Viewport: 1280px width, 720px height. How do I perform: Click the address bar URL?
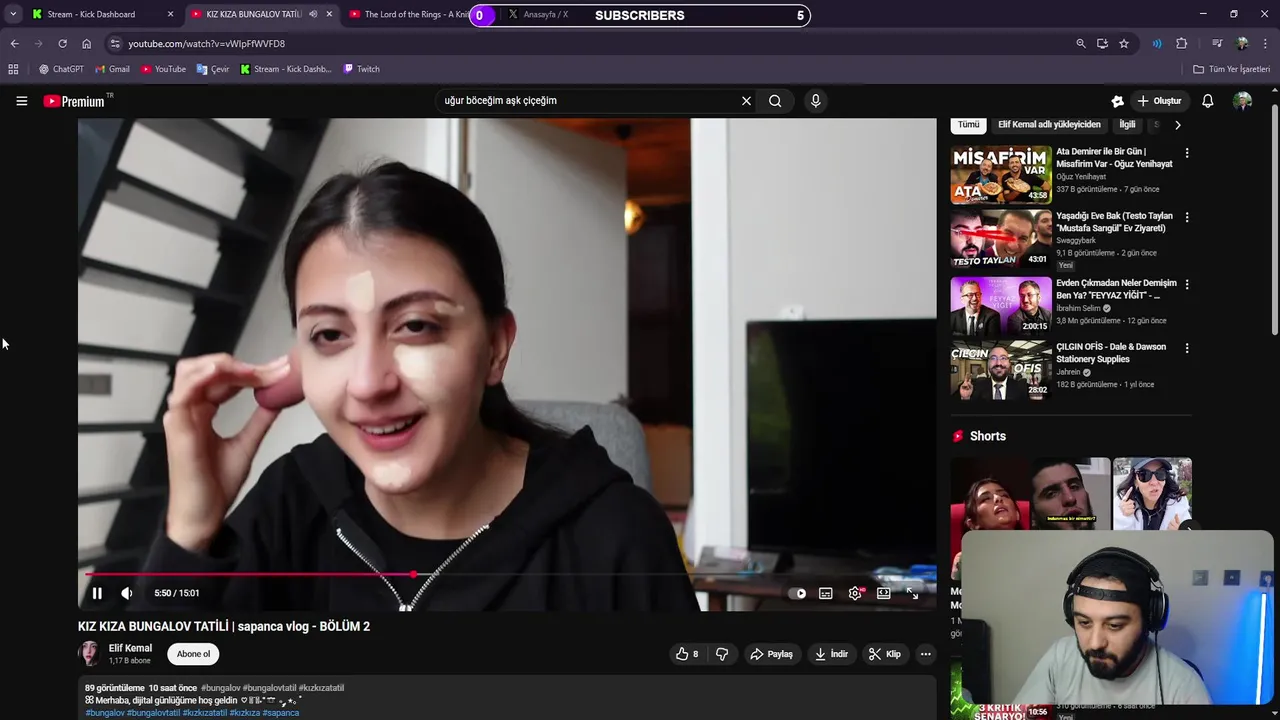pyautogui.click(x=207, y=44)
